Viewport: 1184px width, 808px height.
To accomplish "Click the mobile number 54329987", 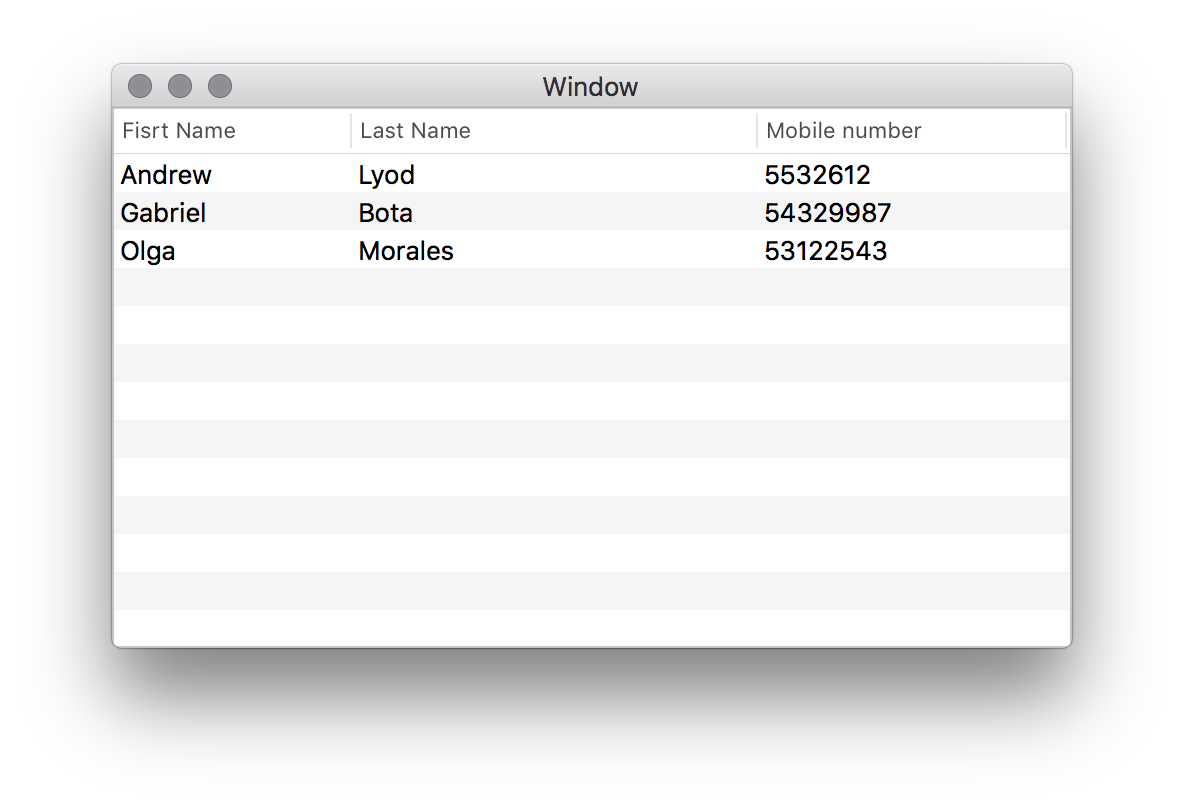I will click(826, 213).
